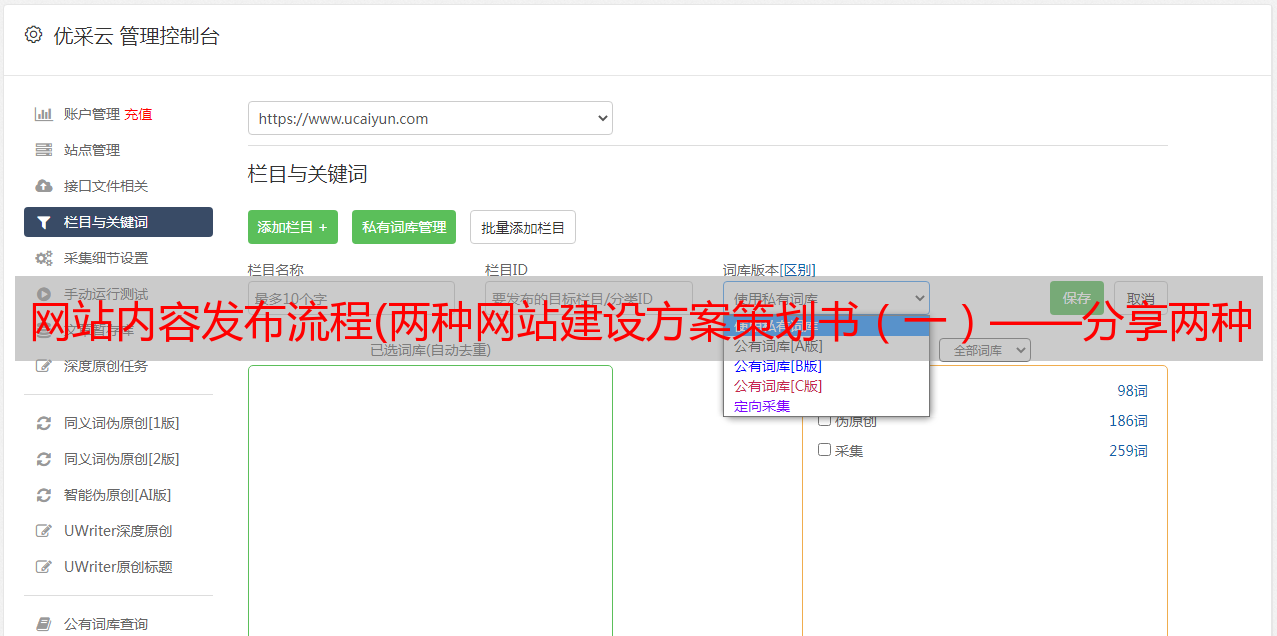This screenshot has height=636, width=1277.
Task: Open 深度原创任务 via its edit icon
Action: click(x=43, y=366)
